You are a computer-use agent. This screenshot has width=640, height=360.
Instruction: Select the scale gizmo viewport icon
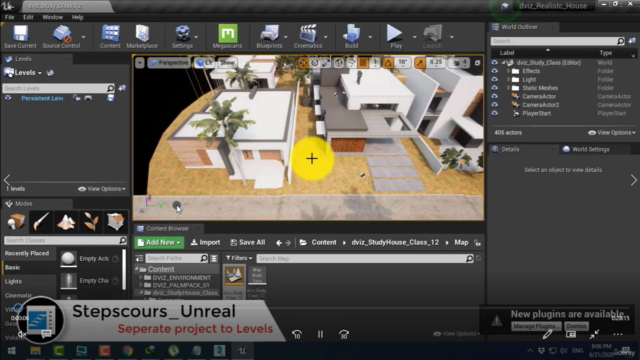pyautogui.click(x=326, y=63)
